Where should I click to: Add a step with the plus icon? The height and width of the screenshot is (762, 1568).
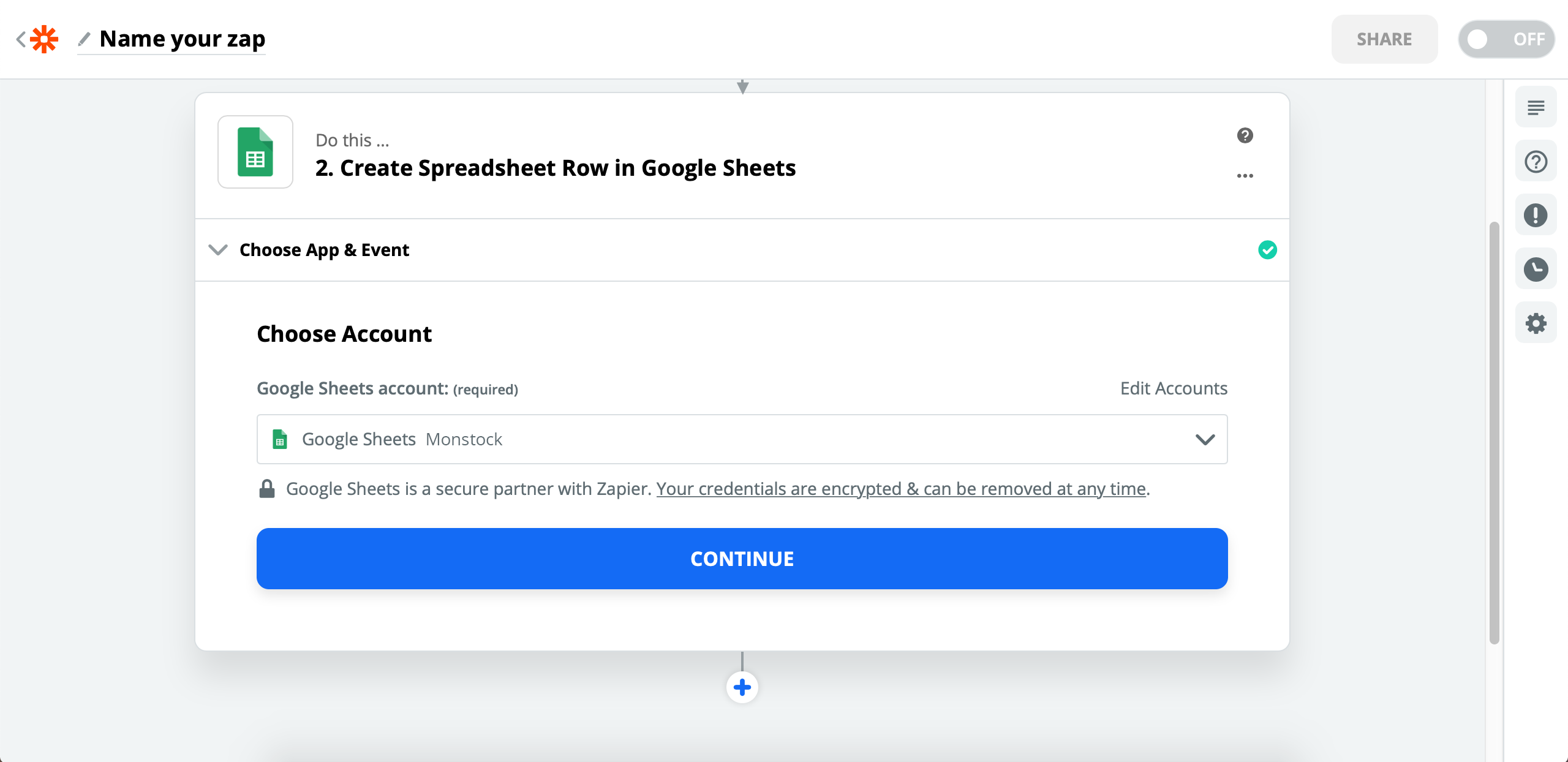[x=742, y=687]
